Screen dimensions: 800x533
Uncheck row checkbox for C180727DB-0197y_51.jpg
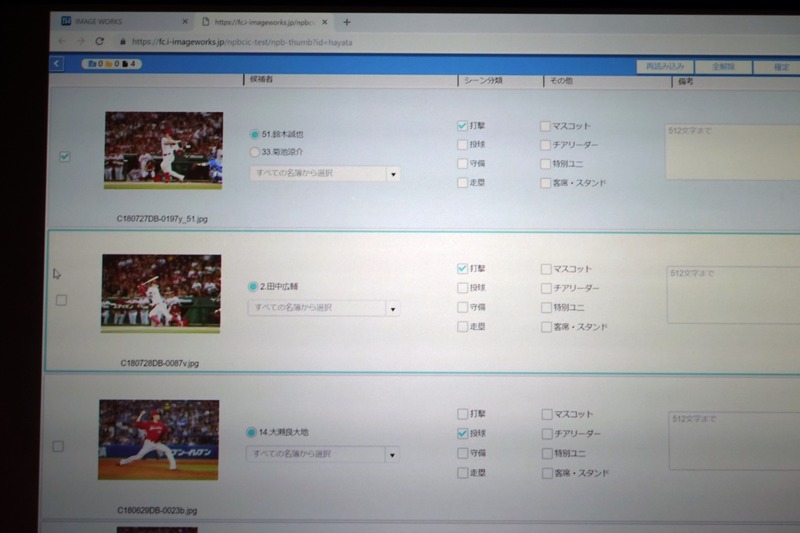[x=64, y=157]
